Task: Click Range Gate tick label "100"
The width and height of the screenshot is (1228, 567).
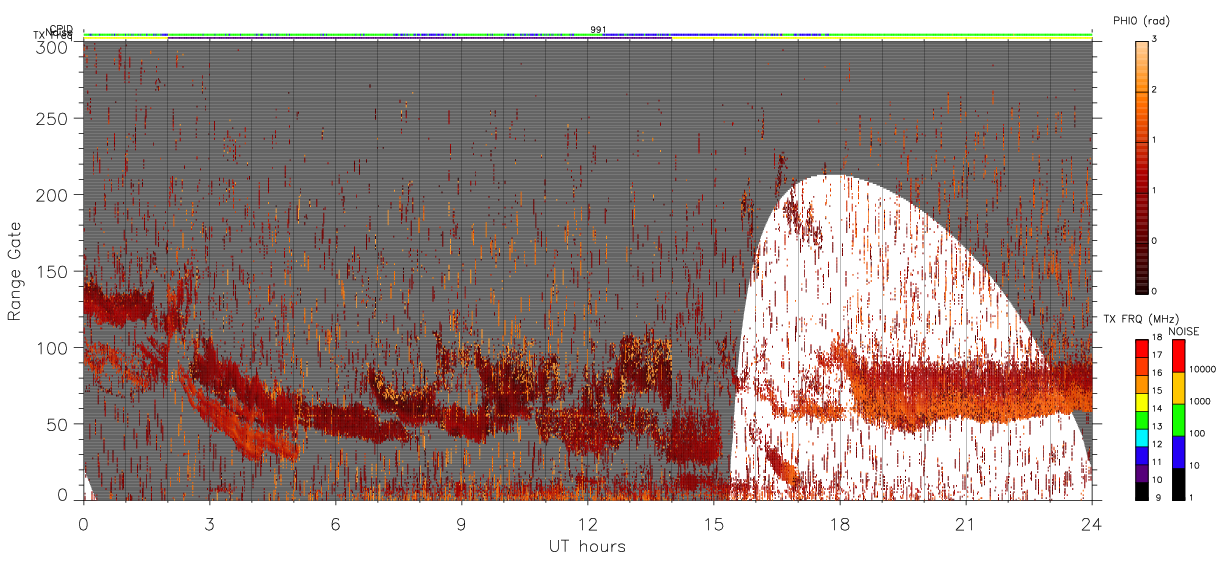Action: pos(52,347)
